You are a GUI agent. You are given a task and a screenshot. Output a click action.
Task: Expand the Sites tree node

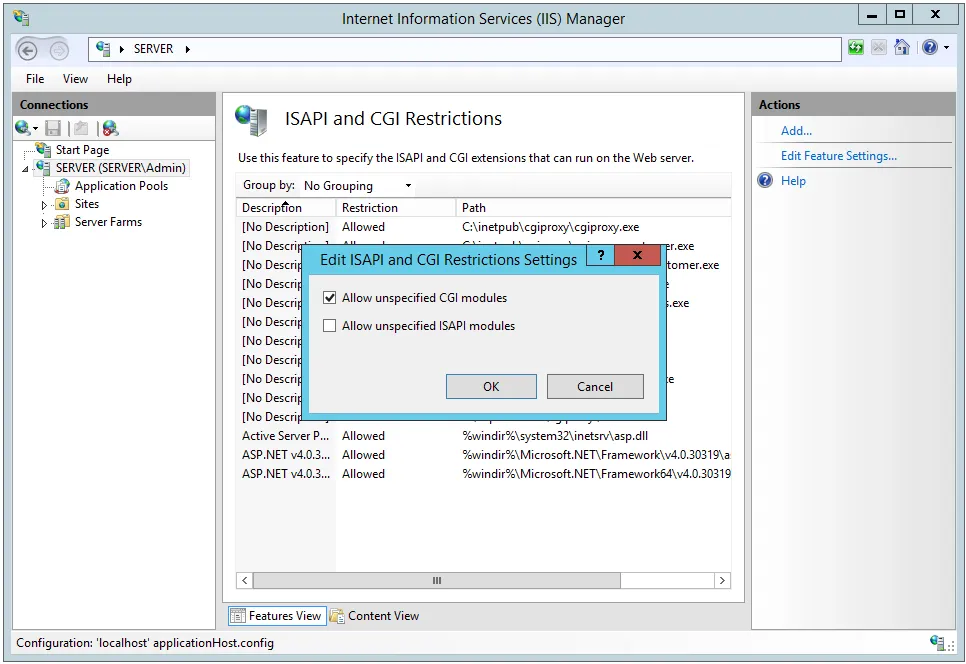point(45,205)
